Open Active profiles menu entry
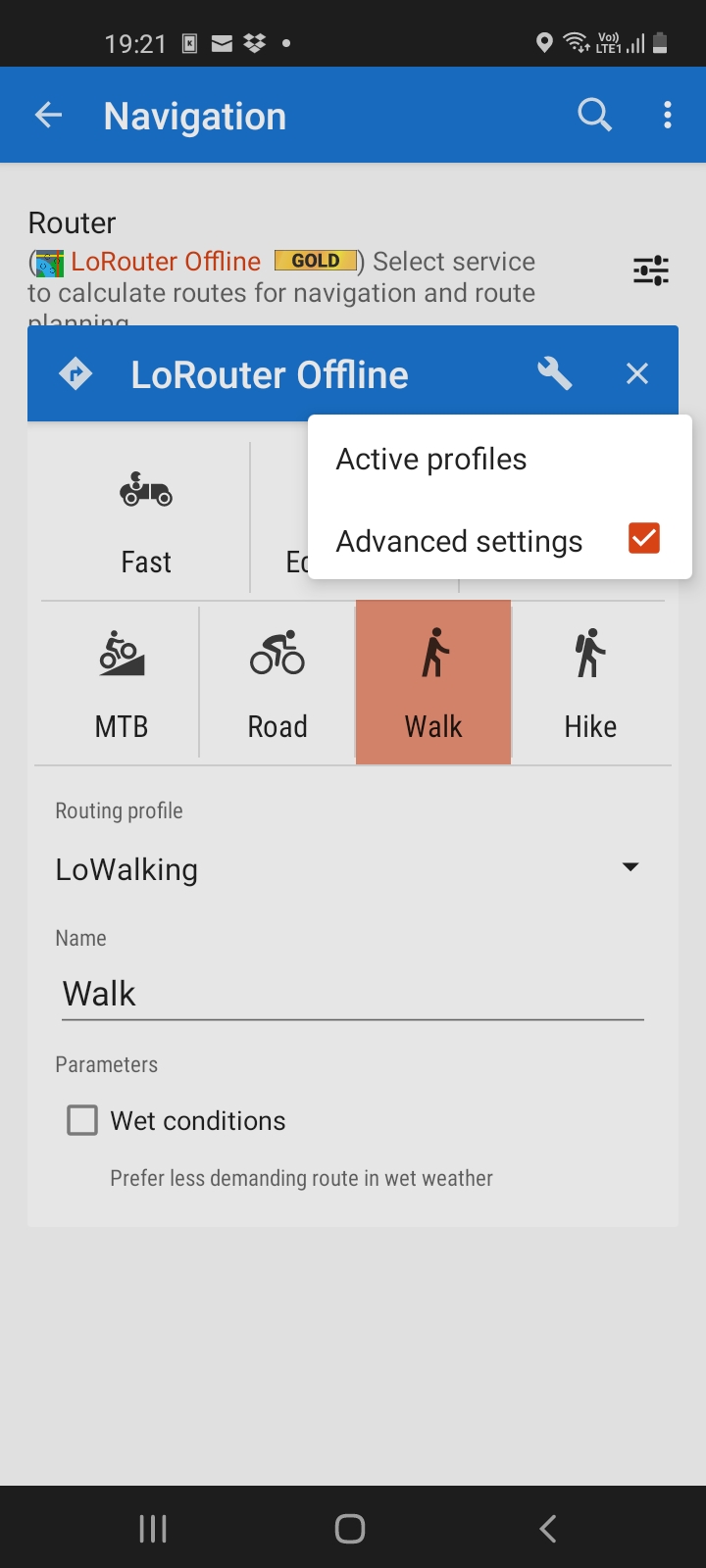The width and height of the screenshot is (706, 1568). (431, 460)
